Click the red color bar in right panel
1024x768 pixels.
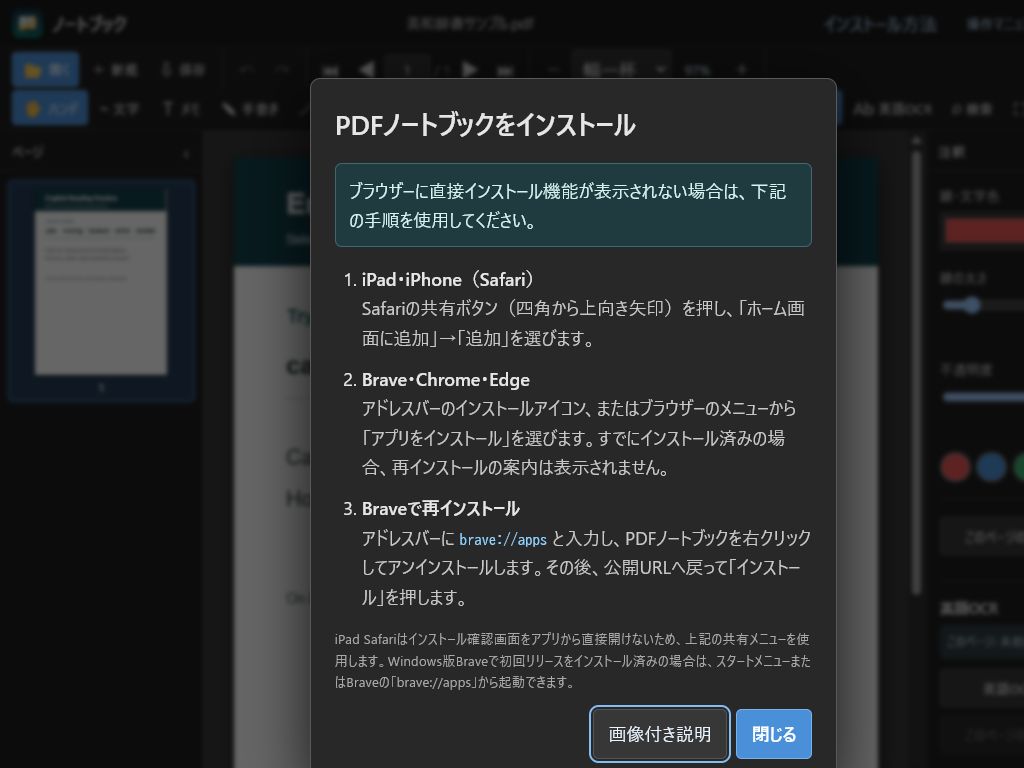984,231
